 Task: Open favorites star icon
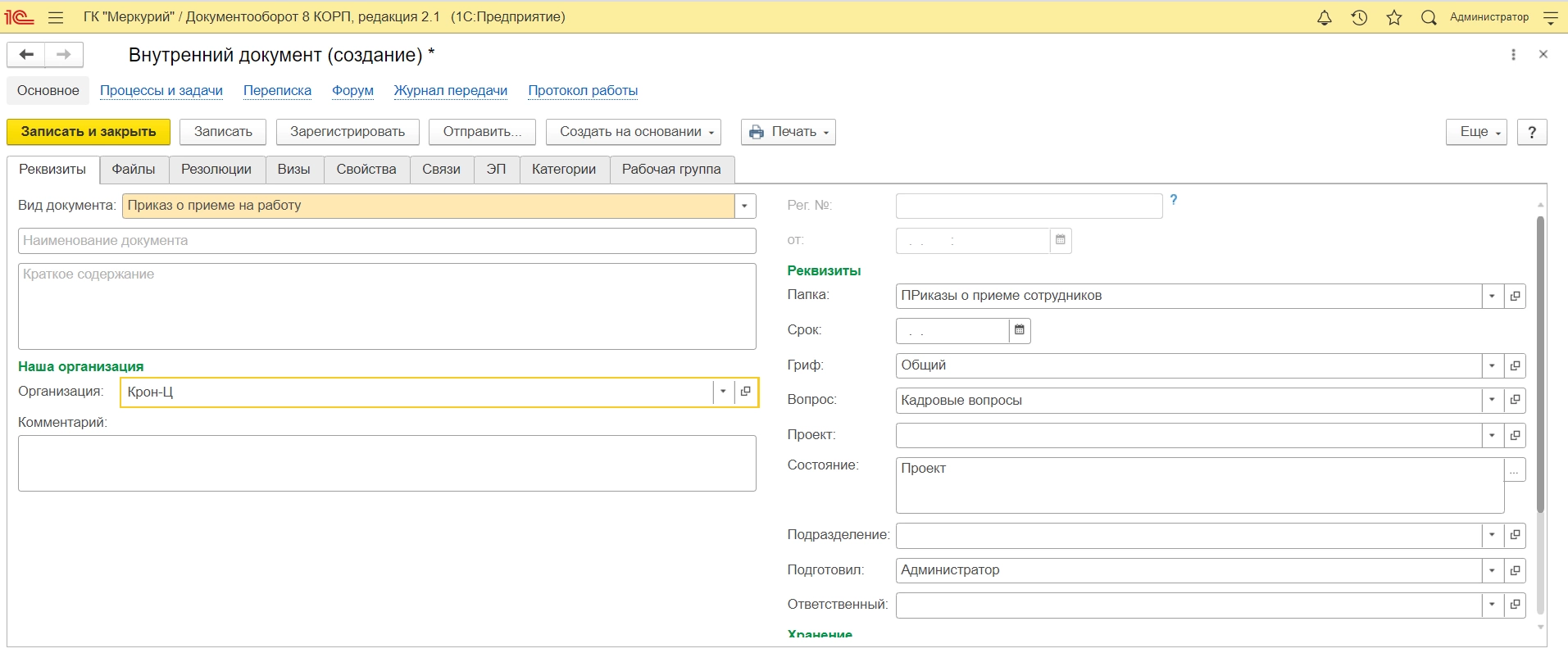coord(1394,17)
